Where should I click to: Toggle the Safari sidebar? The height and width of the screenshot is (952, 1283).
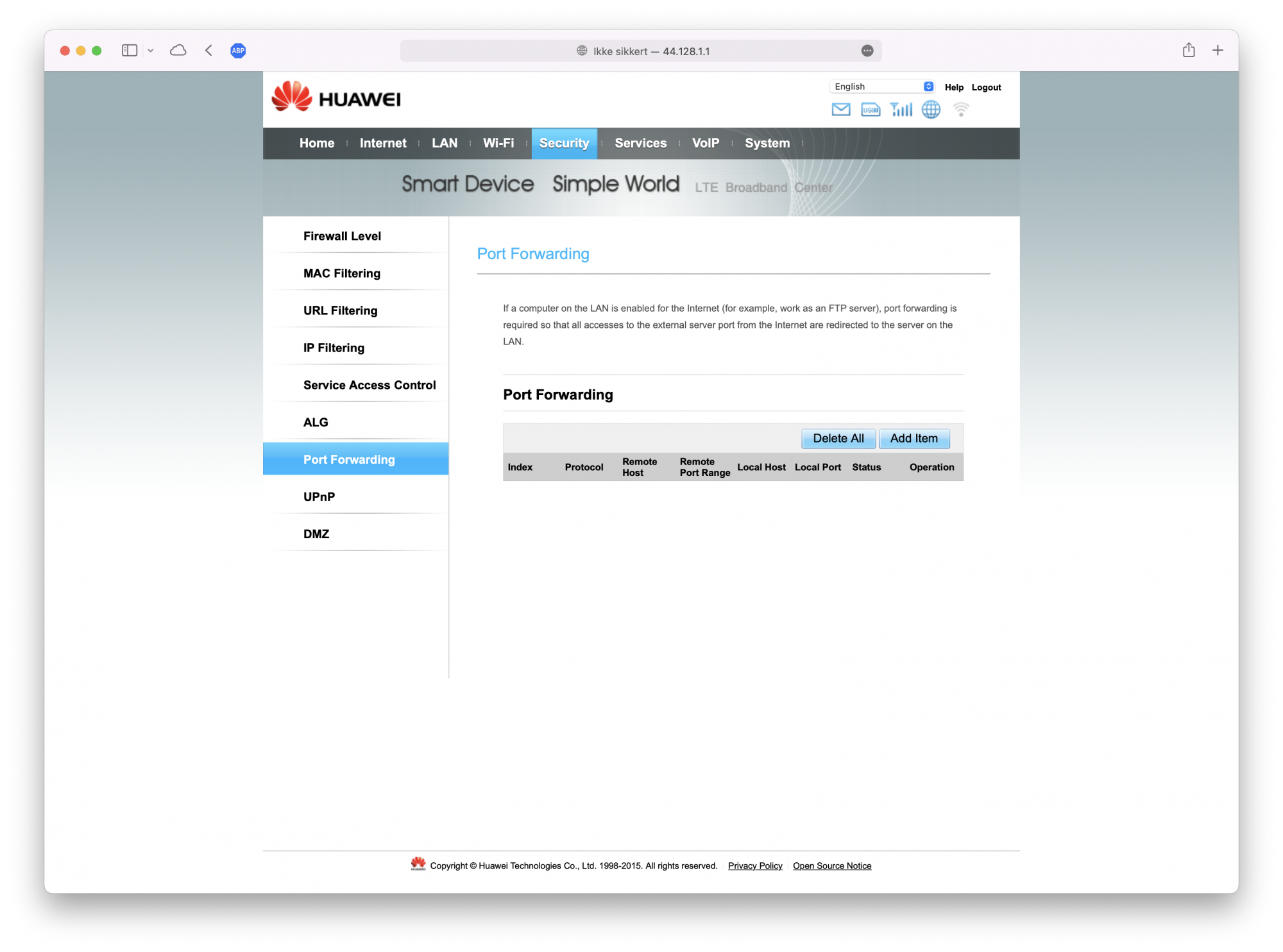tap(130, 50)
